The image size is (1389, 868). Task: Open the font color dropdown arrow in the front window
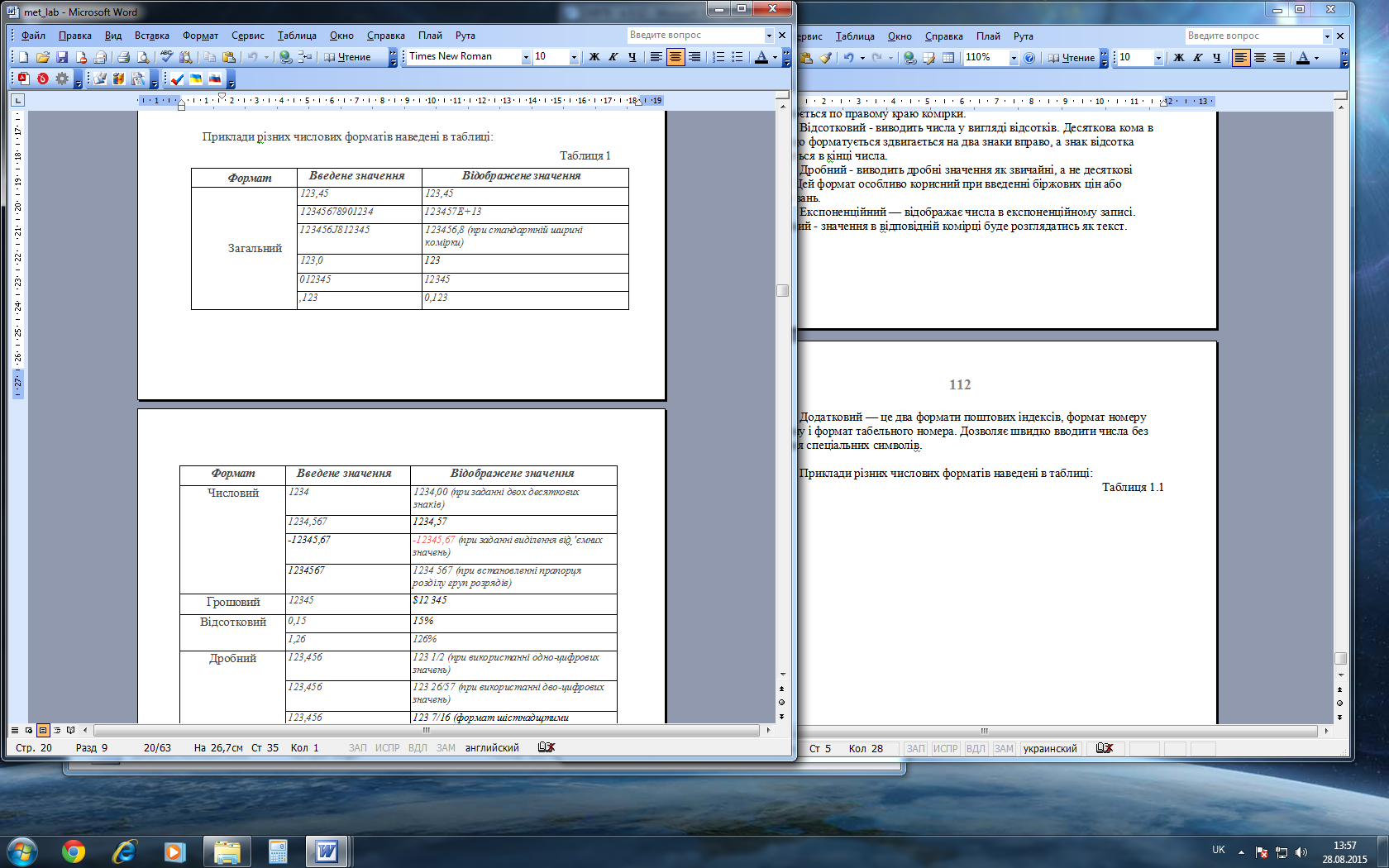pos(775,57)
